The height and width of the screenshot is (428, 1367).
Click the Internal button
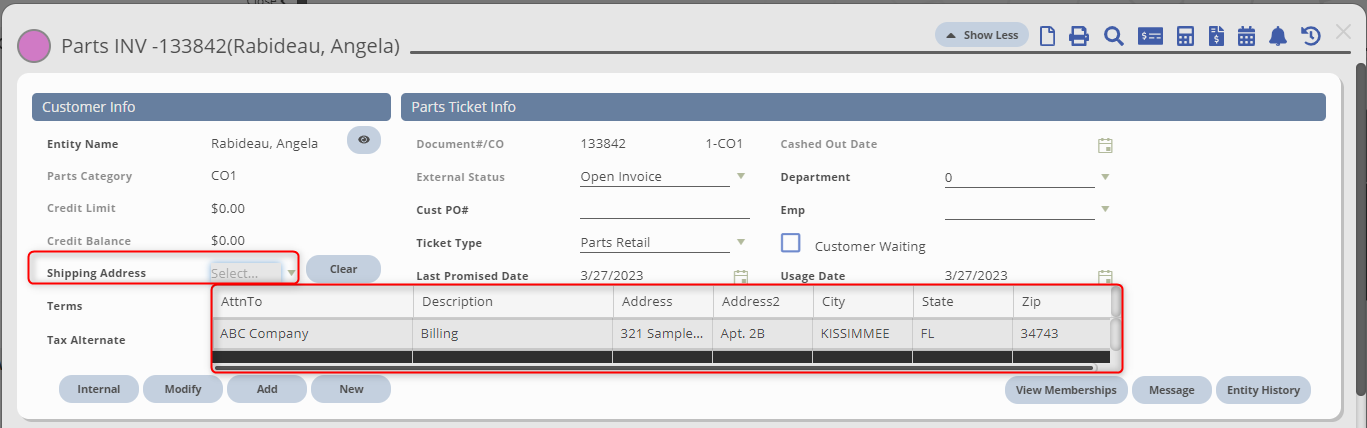coord(99,389)
